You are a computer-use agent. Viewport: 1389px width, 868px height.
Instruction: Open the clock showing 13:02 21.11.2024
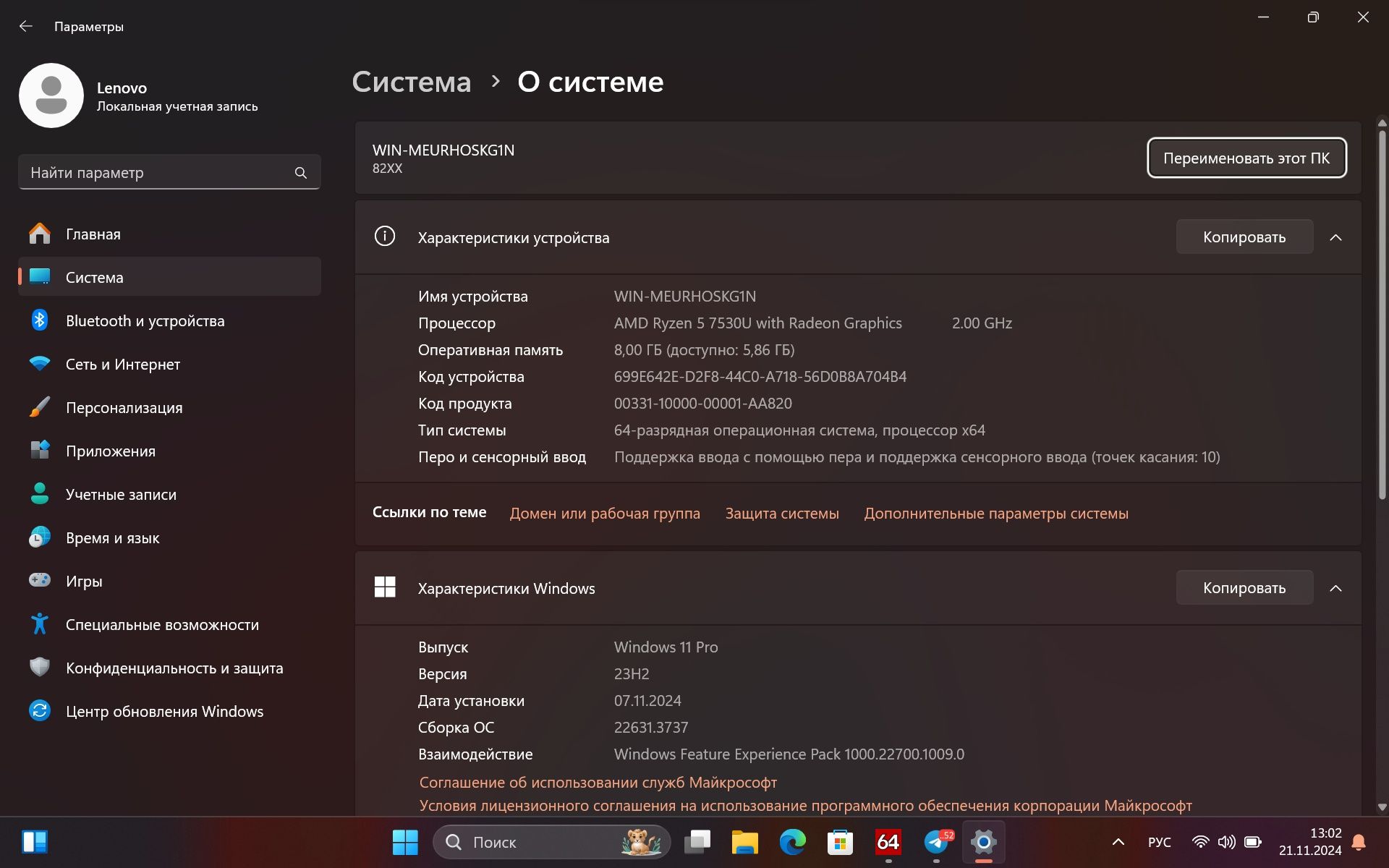[x=1309, y=842]
